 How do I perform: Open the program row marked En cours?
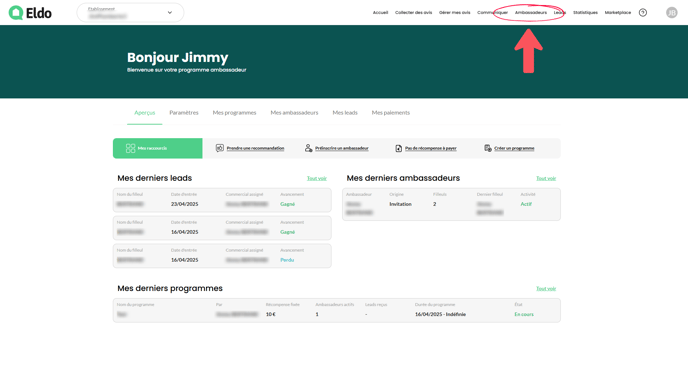tap(337, 311)
